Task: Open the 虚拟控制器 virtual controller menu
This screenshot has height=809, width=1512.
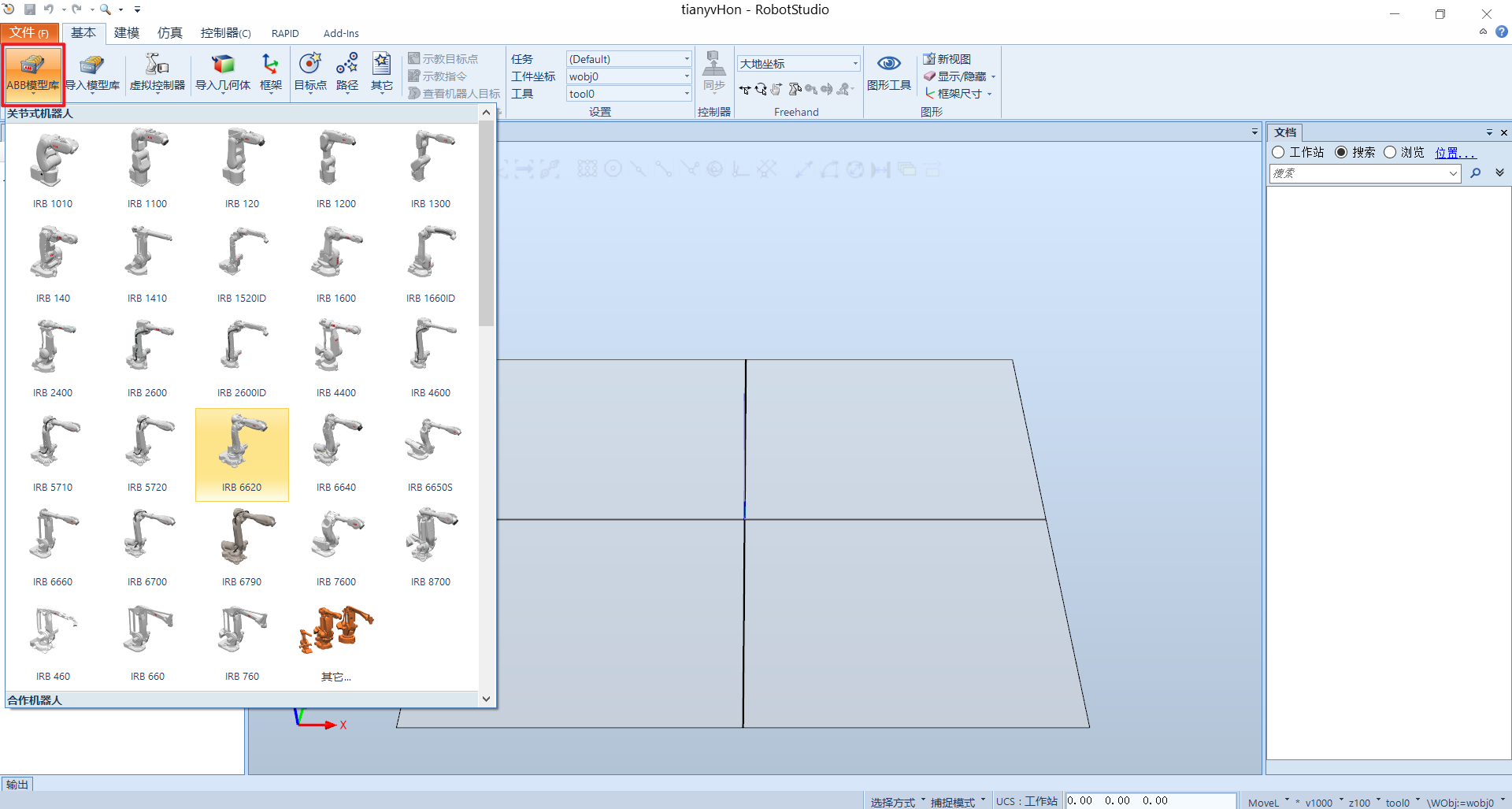Action: click(x=157, y=75)
